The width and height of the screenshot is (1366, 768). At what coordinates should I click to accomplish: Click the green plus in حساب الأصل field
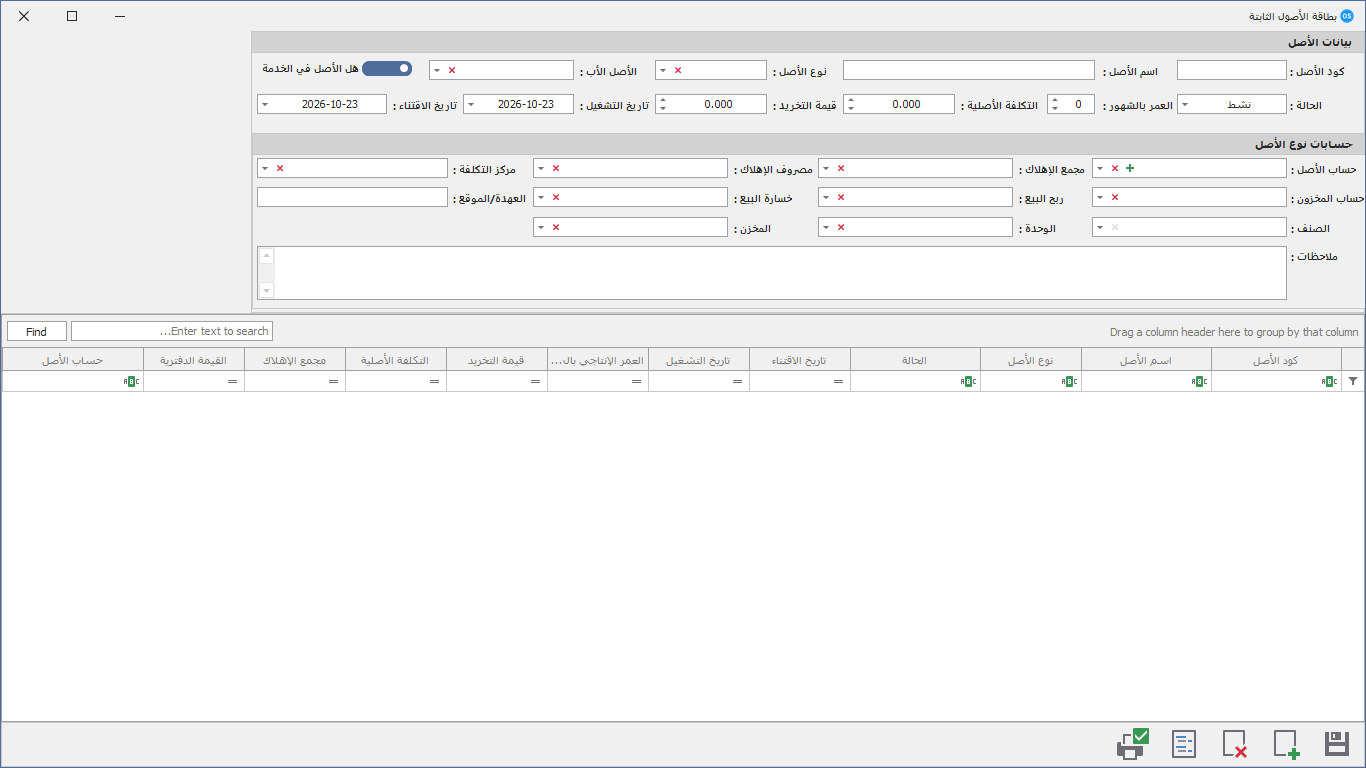point(1130,169)
